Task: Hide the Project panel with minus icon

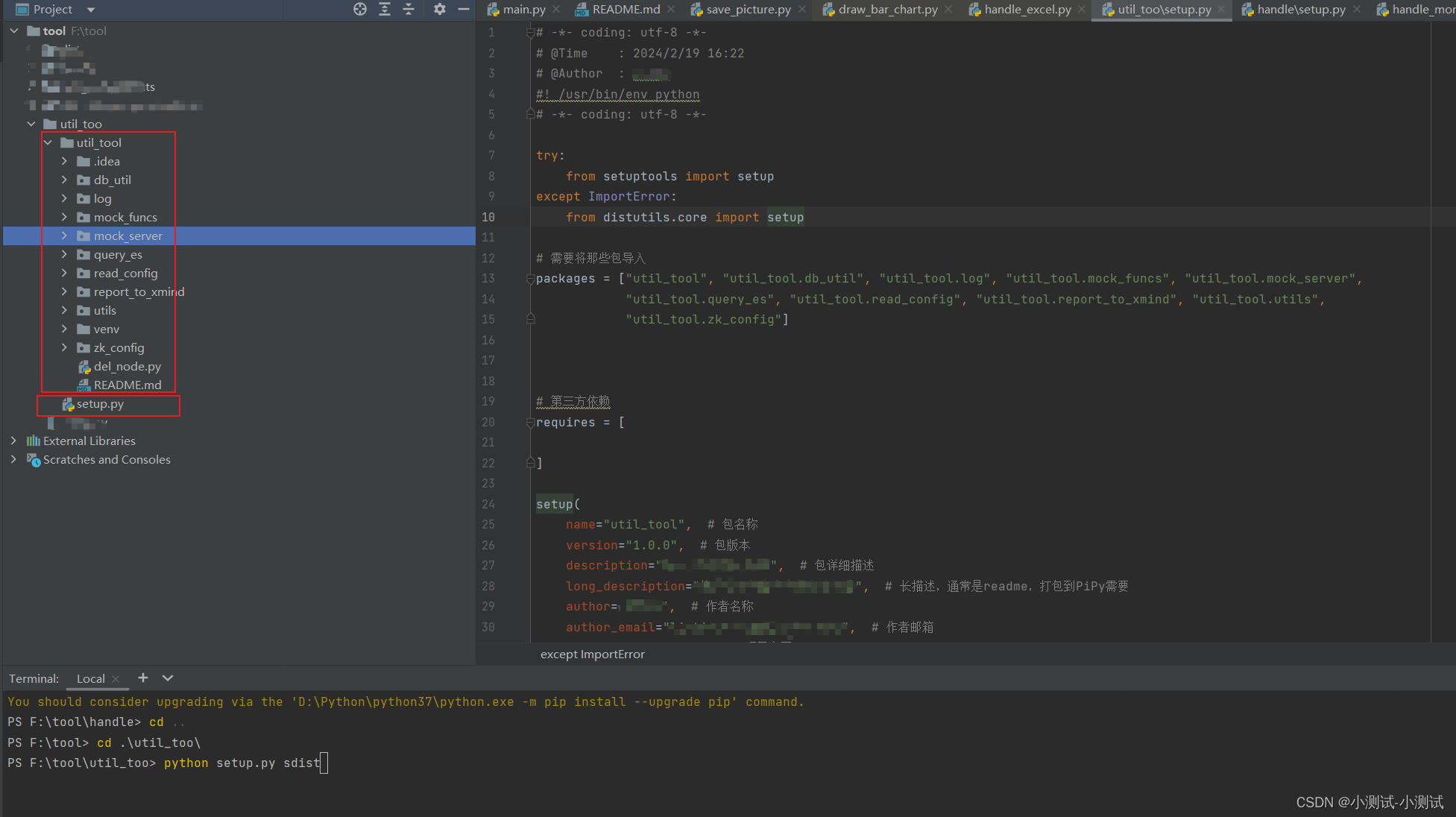Action: (463, 9)
